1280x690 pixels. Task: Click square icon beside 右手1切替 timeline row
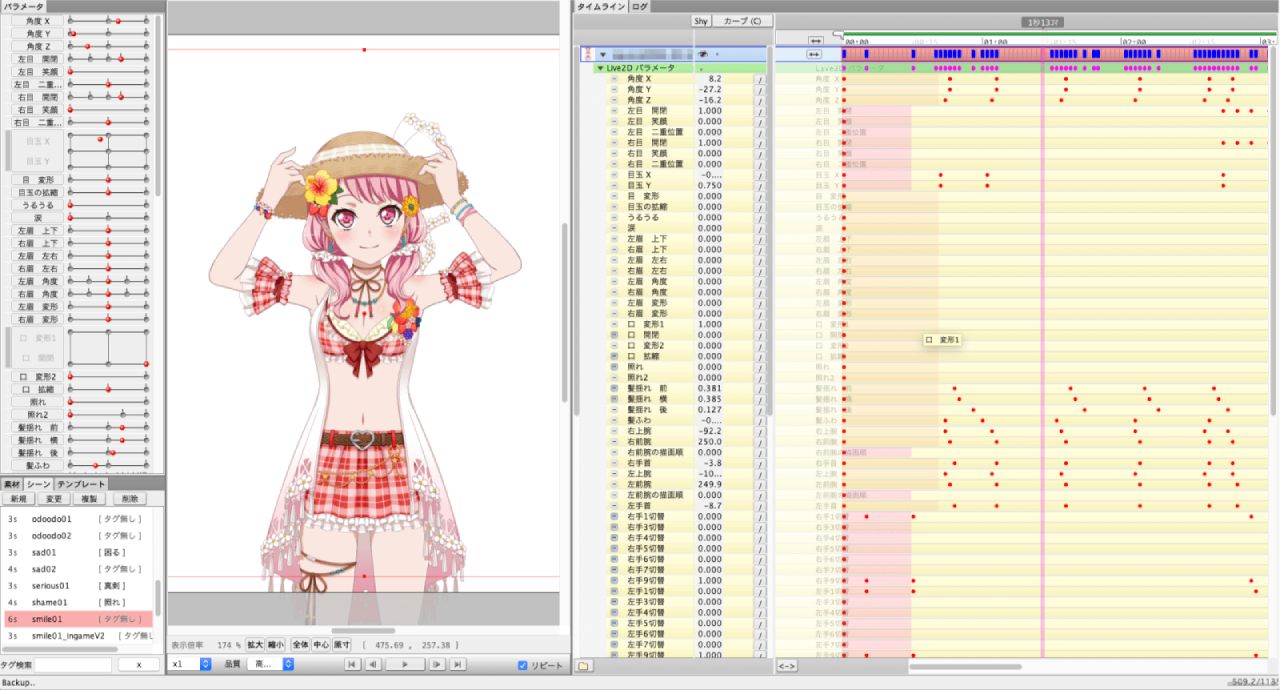click(x=615, y=516)
